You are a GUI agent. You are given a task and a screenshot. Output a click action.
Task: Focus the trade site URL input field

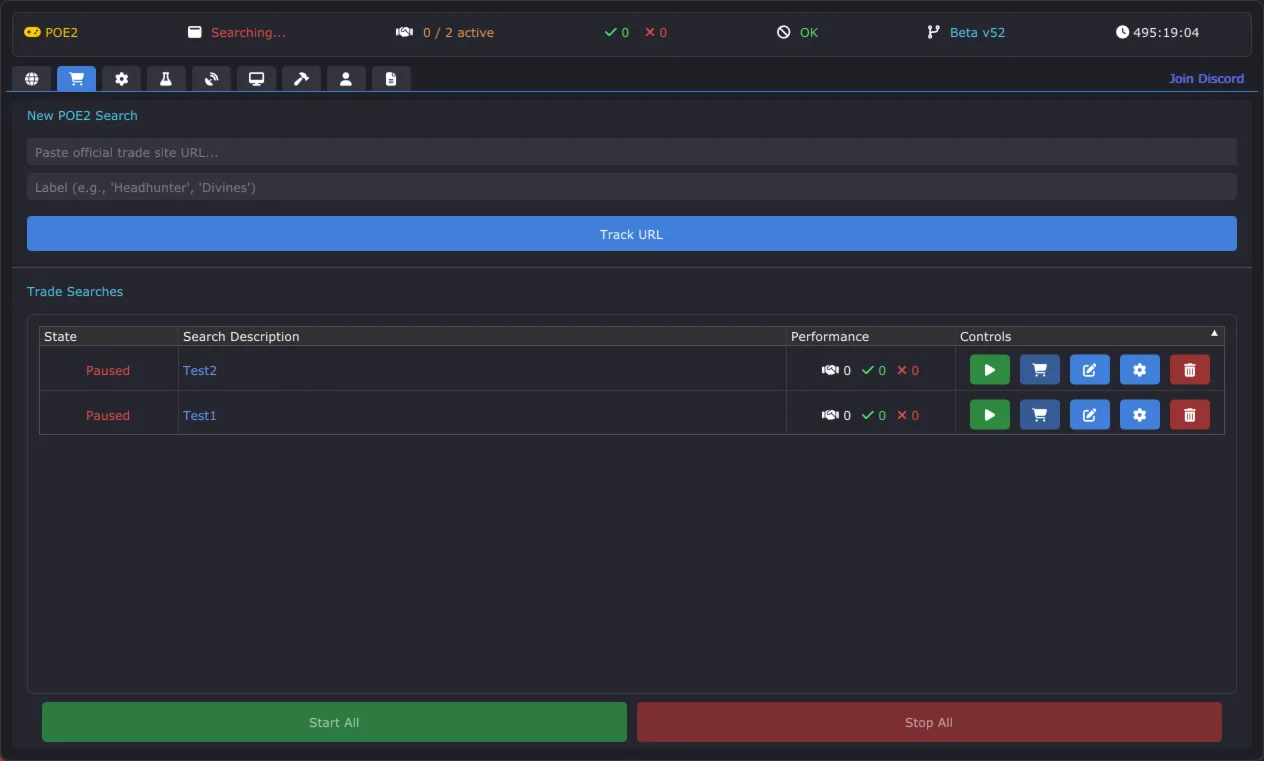tap(631, 152)
